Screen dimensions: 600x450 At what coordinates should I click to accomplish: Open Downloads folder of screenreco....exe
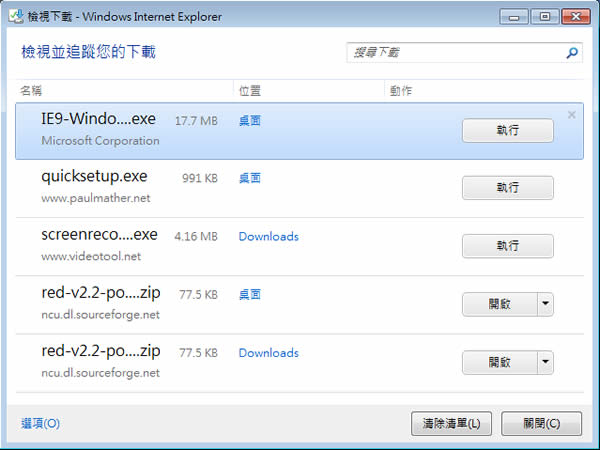269,236
